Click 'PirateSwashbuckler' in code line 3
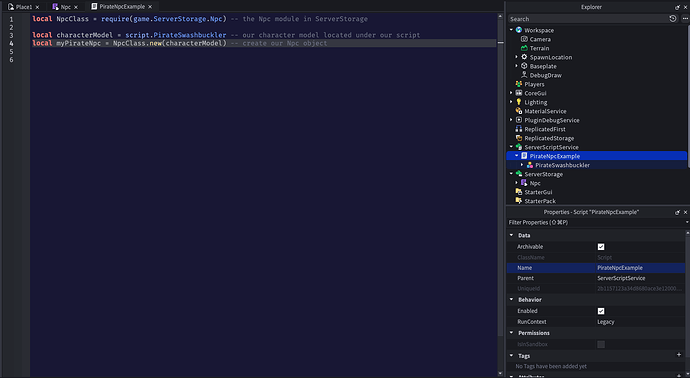Viewport: 690px width, 378px height. [x=190, y=35]
